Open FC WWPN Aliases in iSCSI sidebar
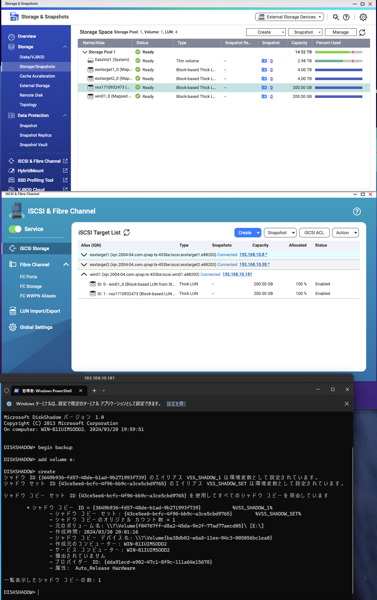This screenshot has width=377, height=600. pyautogui.click(x=38, y=296)
